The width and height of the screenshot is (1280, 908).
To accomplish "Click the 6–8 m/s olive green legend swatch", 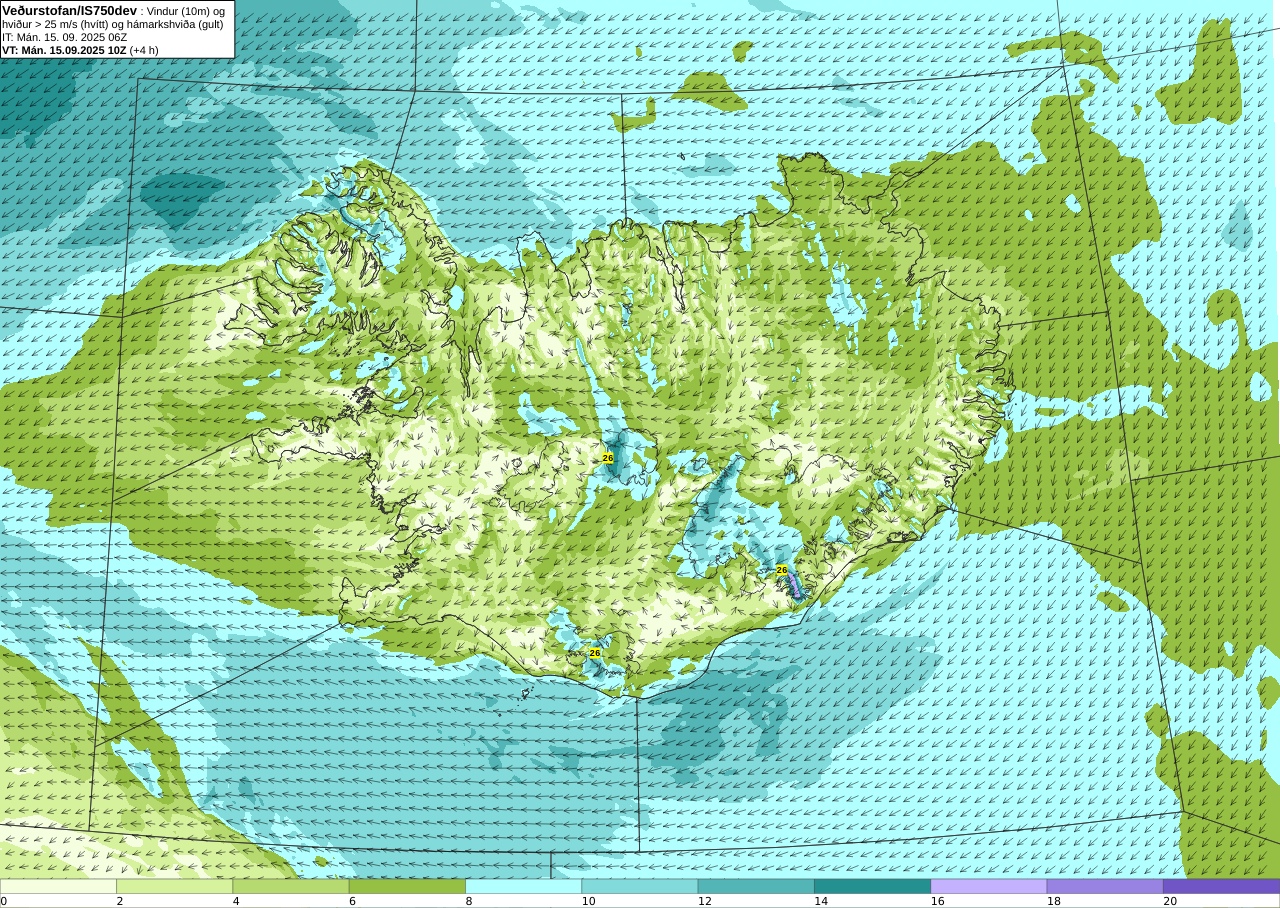I will 407,886.
